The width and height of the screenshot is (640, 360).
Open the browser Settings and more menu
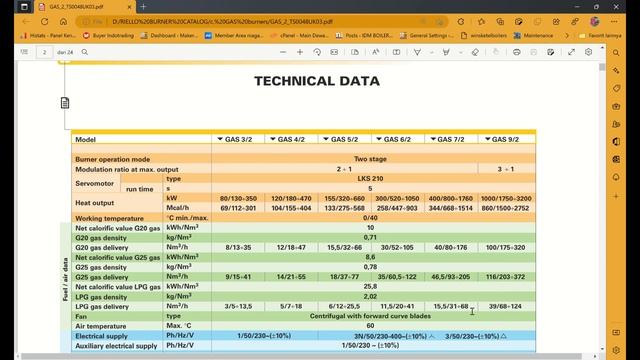[614, 22]
